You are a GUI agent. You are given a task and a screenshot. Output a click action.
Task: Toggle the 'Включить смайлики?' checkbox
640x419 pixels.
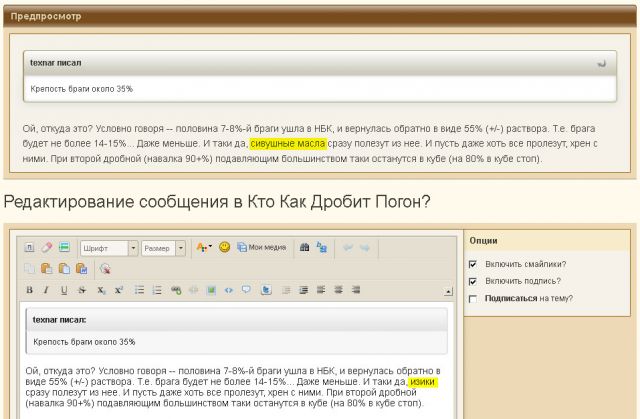[473, 264]
